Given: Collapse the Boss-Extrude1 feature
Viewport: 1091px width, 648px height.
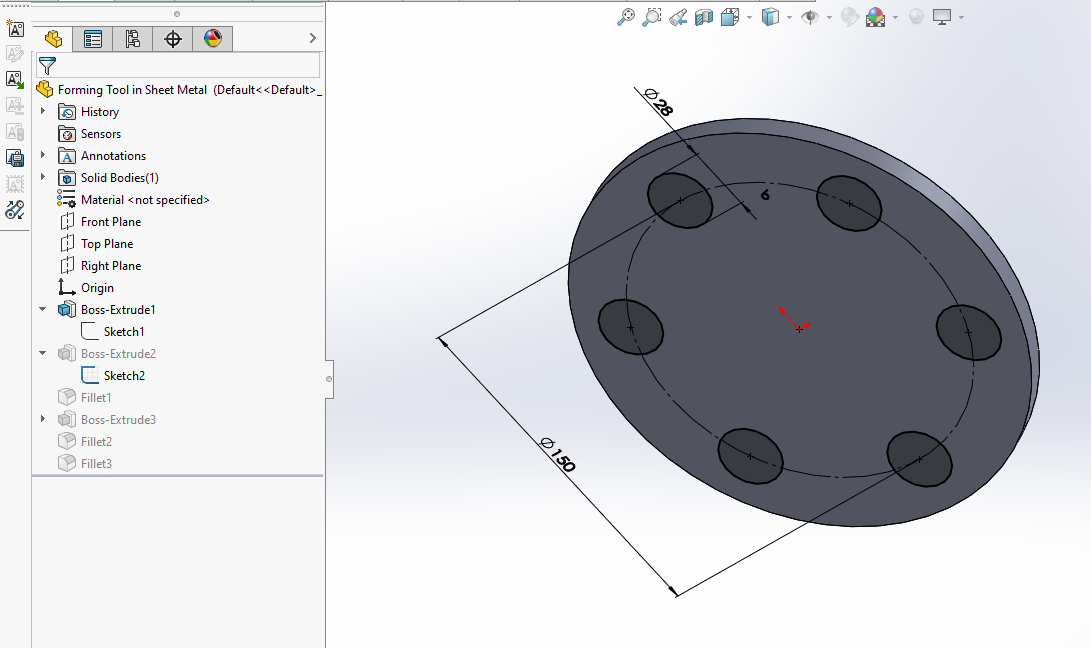Looking at the screenshot, I should click(43, 310).
